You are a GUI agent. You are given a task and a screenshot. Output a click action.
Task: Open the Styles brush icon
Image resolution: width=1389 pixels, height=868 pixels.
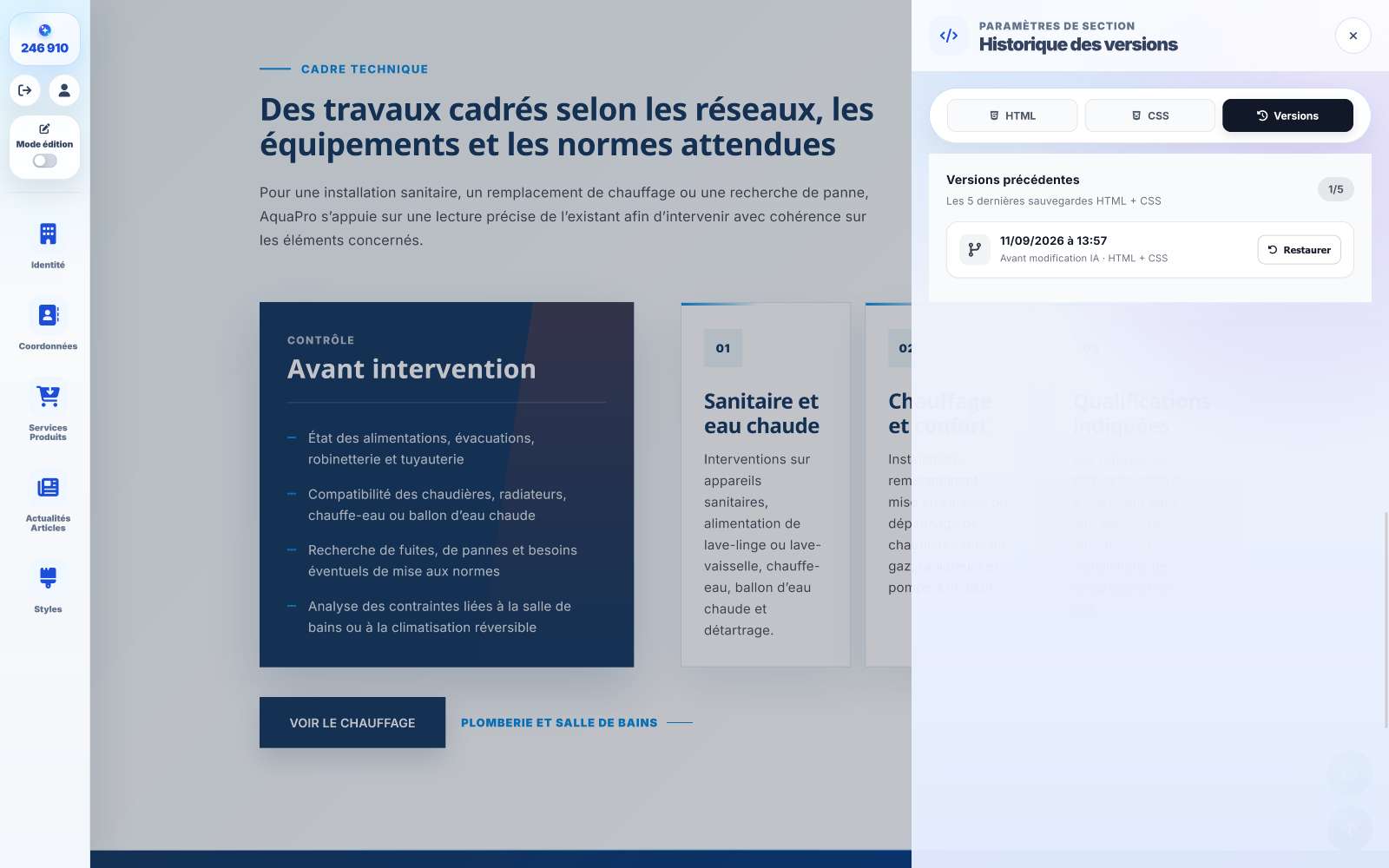click(48, 578)
